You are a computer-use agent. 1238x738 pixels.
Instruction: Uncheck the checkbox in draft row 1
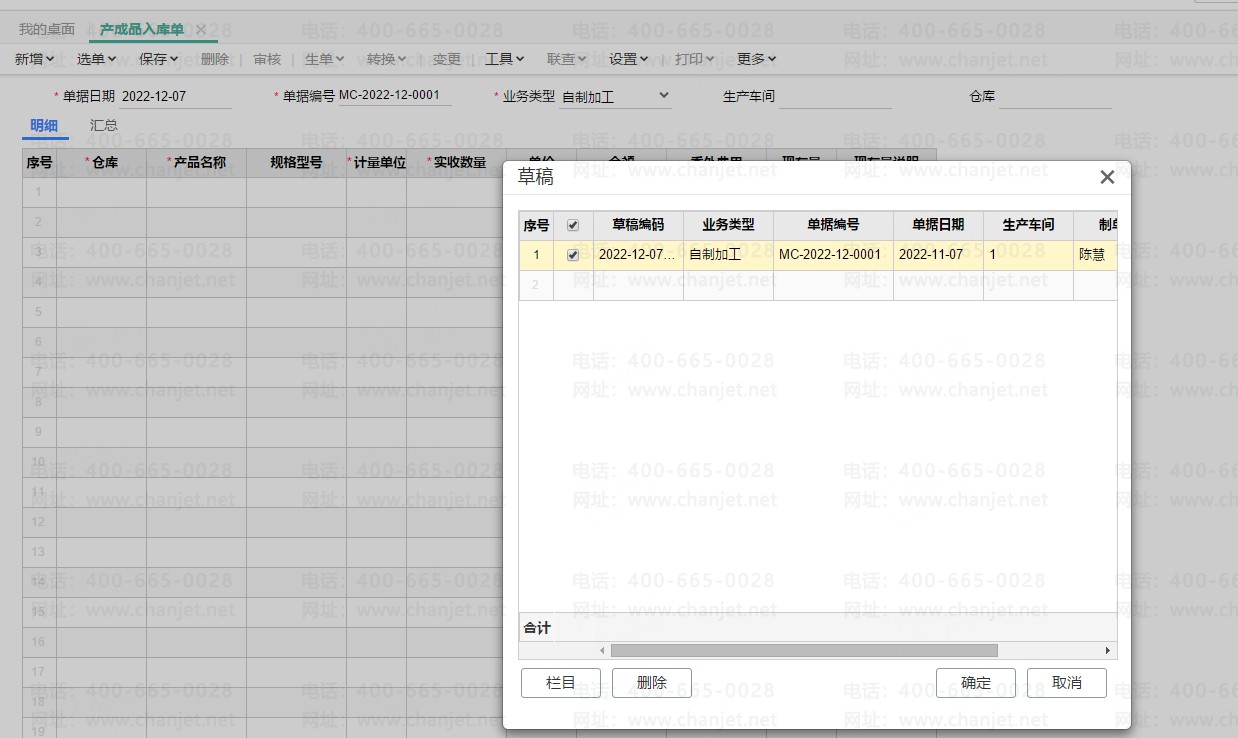point(573,255)
